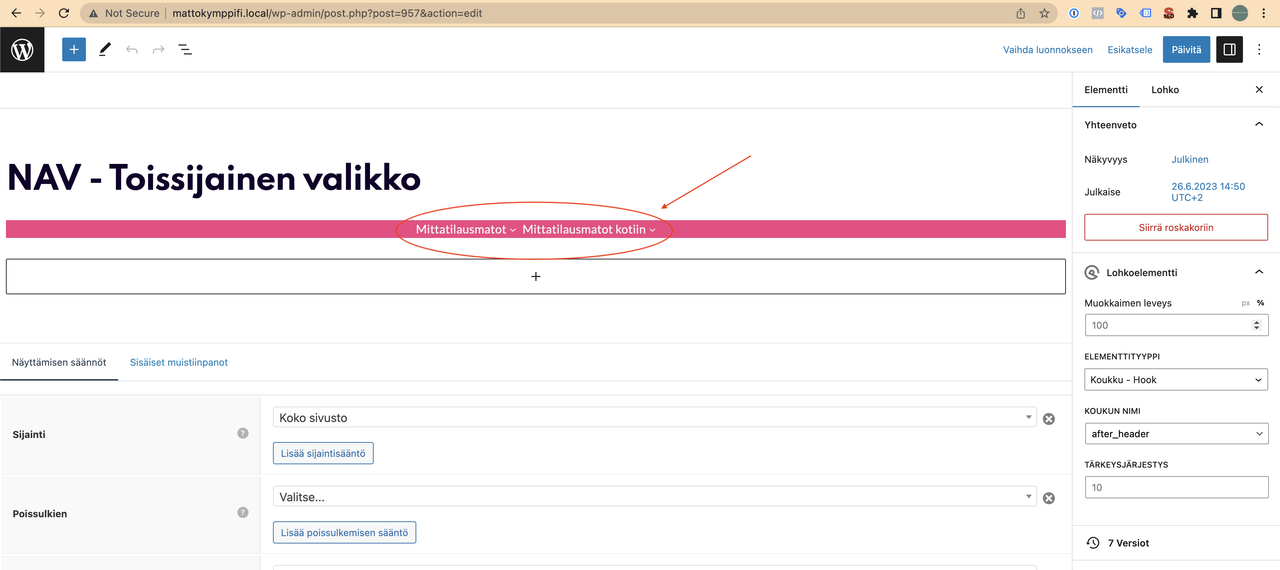Toggle the browser side panel icon
Viewport: 1280px width, 570px height.
click(x=1216, y=13)
